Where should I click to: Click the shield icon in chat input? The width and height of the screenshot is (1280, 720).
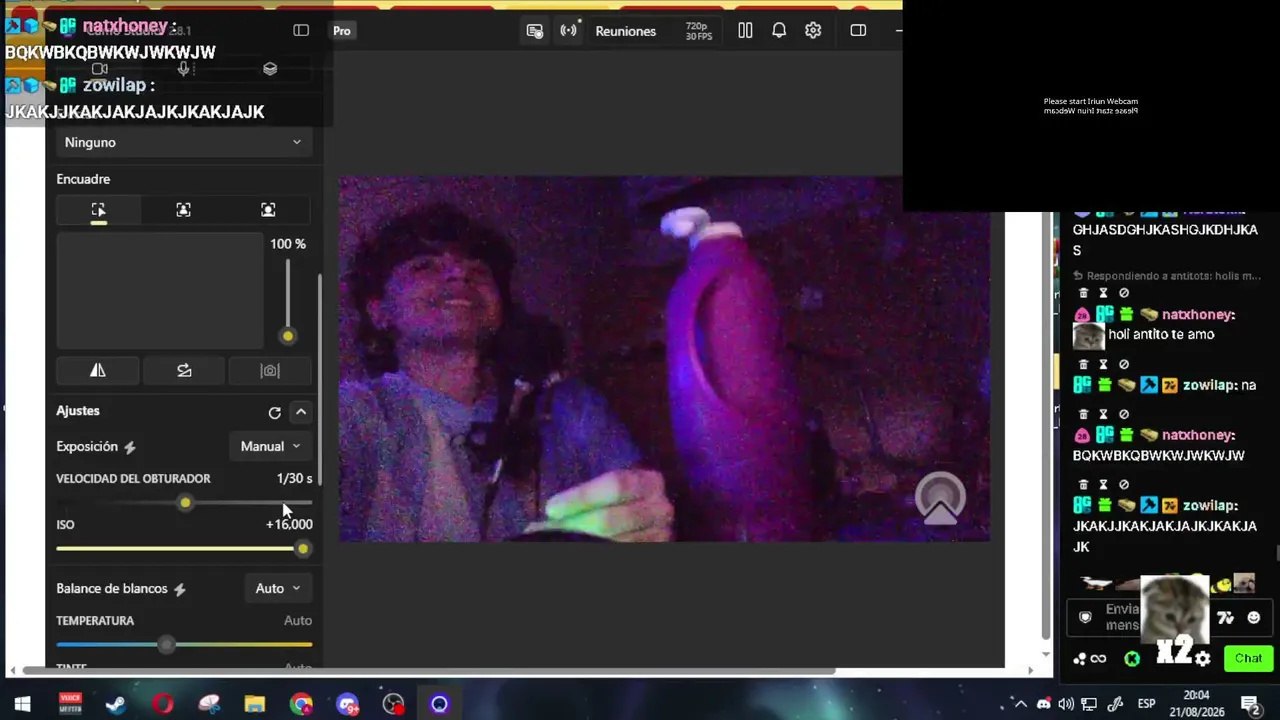(1085, 617)
